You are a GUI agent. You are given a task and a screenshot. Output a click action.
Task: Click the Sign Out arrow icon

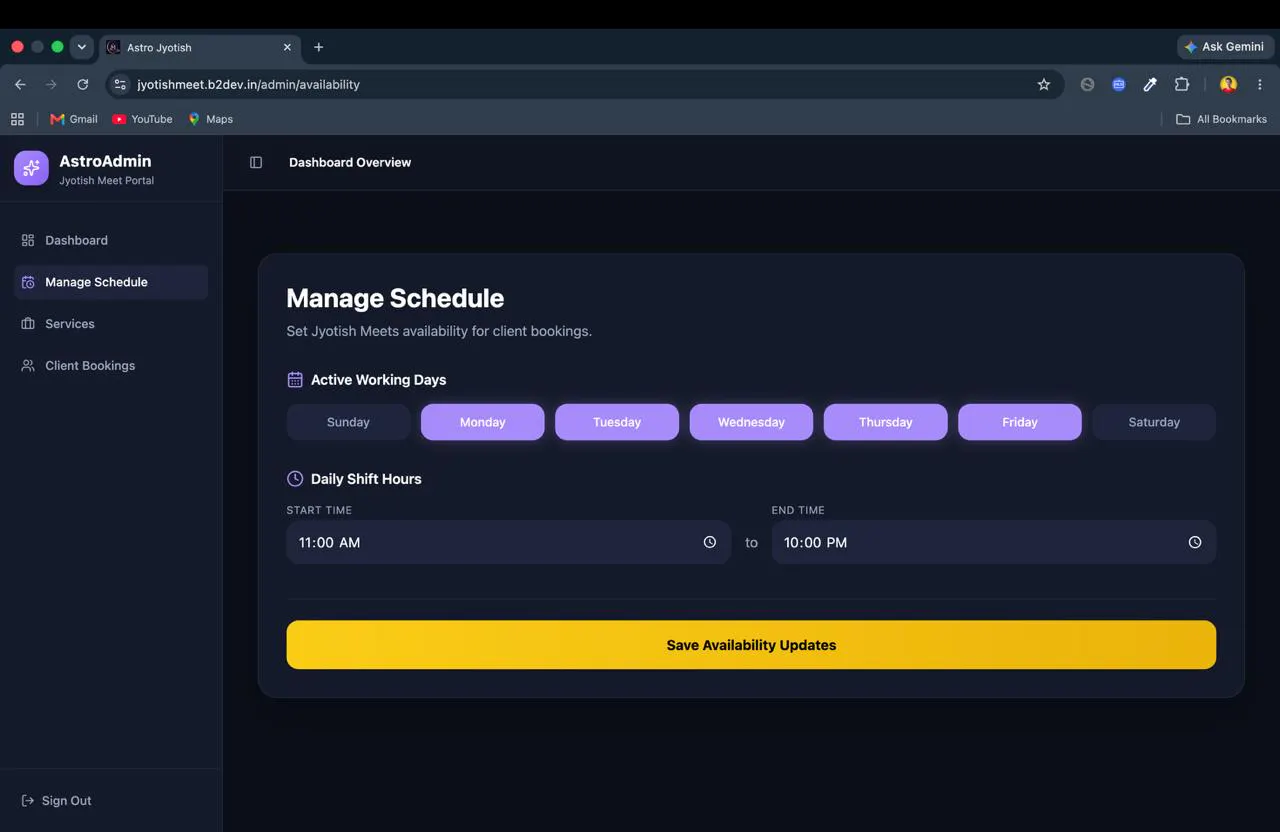(28, 801)
